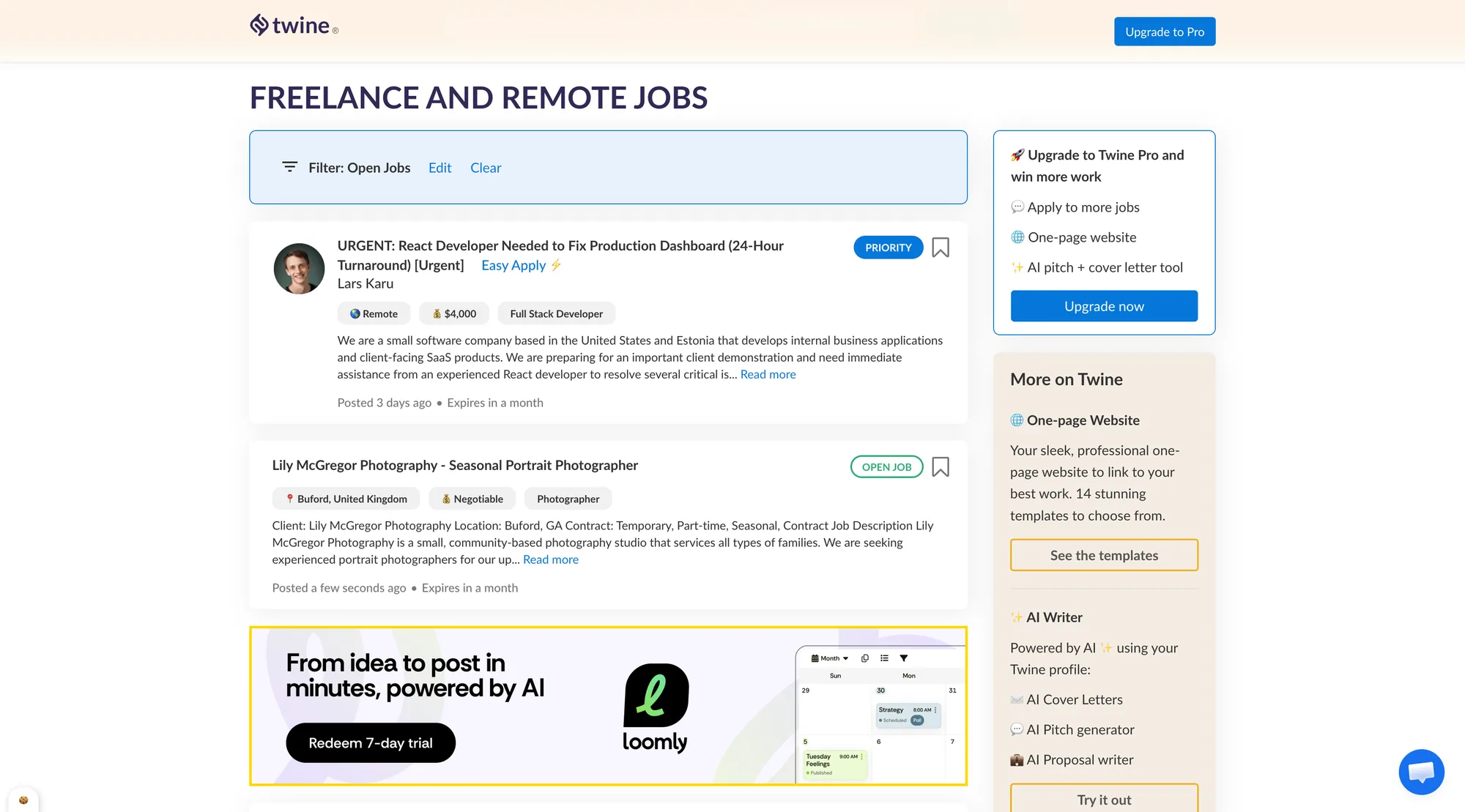Click 'Posted 3 days ago' text
The image size is (1465, 812).
click(x=385, y=403)
